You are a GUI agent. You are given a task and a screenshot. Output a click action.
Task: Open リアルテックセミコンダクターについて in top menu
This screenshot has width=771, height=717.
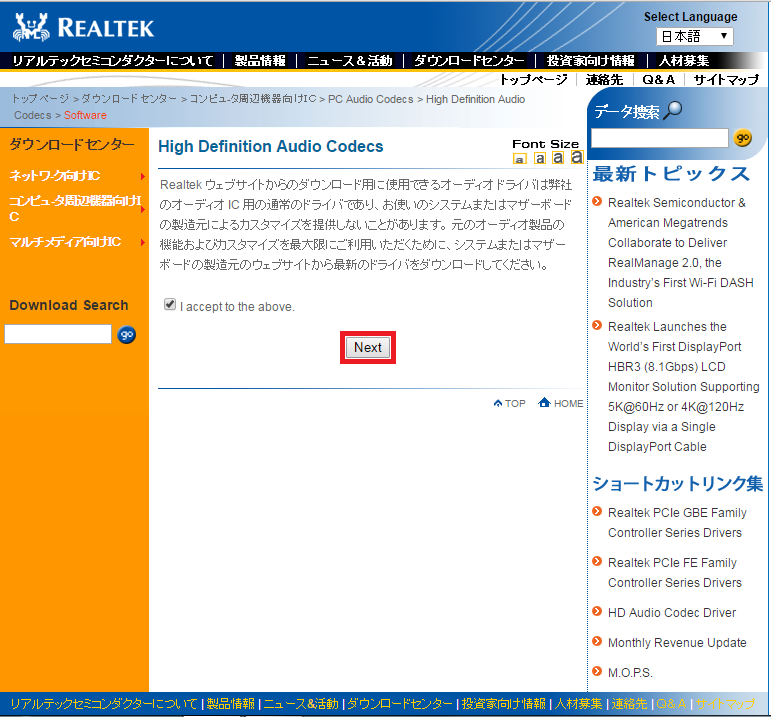(x=113, y=61)
